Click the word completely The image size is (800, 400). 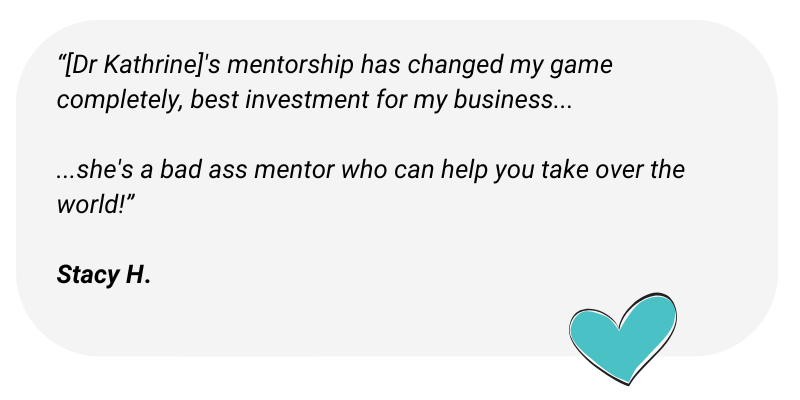pos(120,101)
